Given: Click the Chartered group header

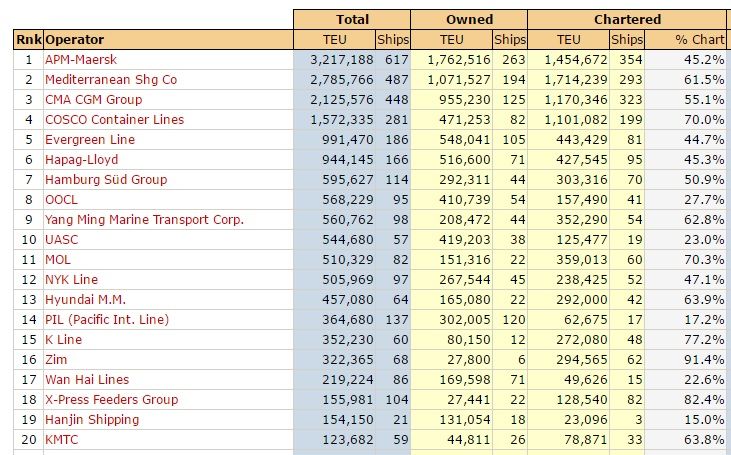Looking at the screenshot, I should (626, 19).
